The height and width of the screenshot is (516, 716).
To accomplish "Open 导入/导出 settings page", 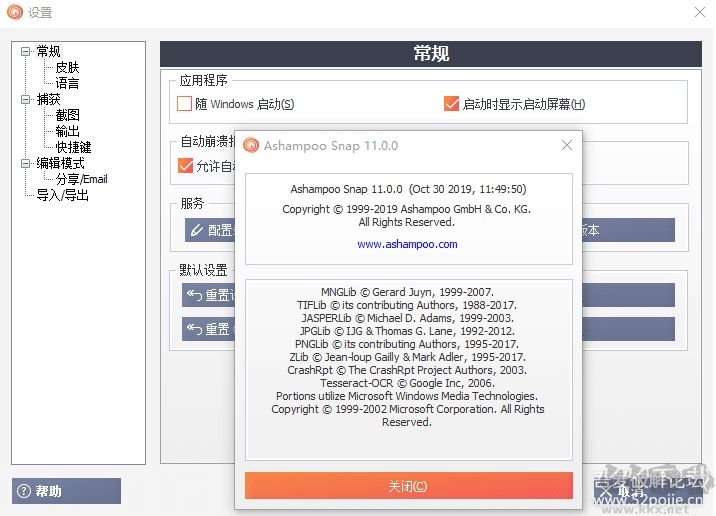I will pos(63,195).
